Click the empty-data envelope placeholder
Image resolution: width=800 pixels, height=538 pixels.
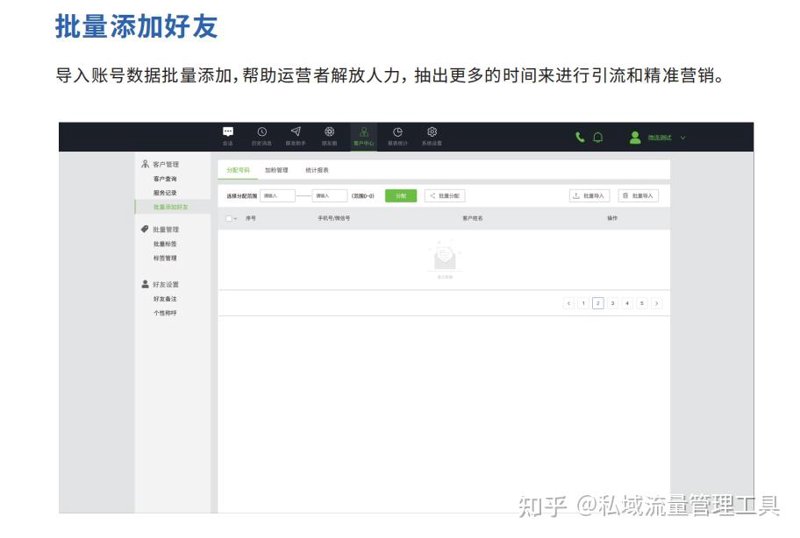pos(445,259)
